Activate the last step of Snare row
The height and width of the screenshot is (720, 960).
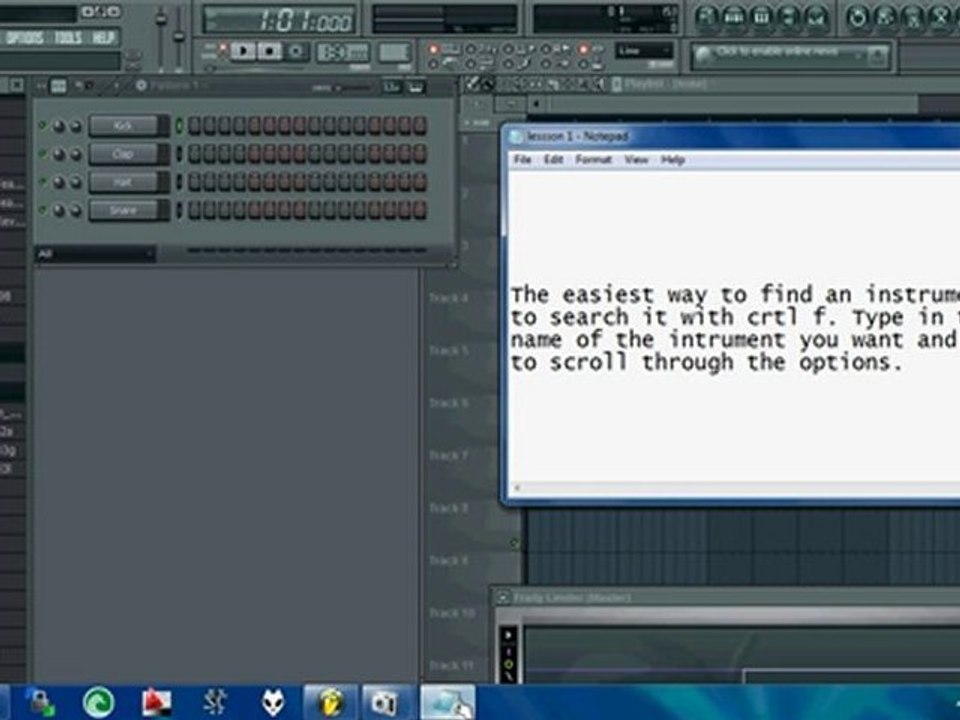click(420, 210)
